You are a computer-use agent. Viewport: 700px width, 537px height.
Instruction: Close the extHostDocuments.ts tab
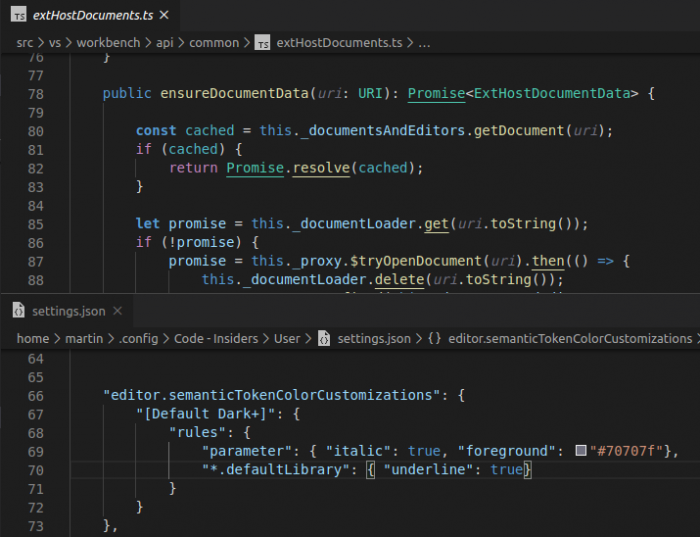(165, 16)
